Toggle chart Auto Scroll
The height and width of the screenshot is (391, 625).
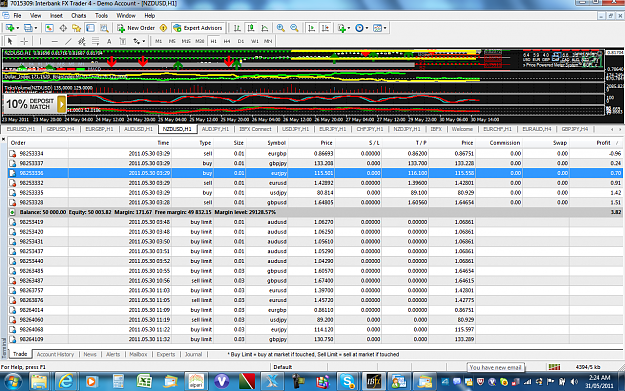(x=312, y=28)
